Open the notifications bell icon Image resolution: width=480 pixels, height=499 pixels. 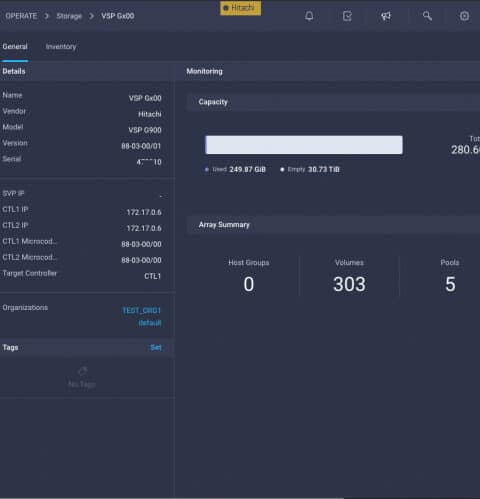(x=309, y=16)
